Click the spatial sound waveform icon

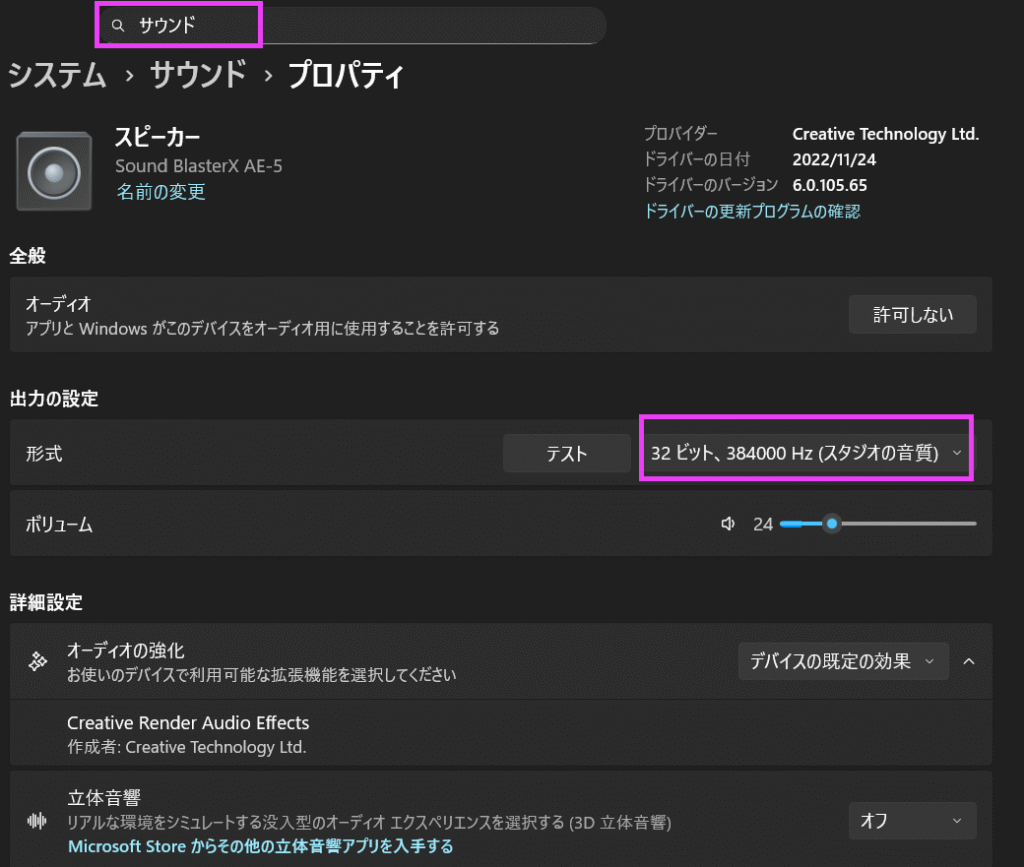(37, 821)
